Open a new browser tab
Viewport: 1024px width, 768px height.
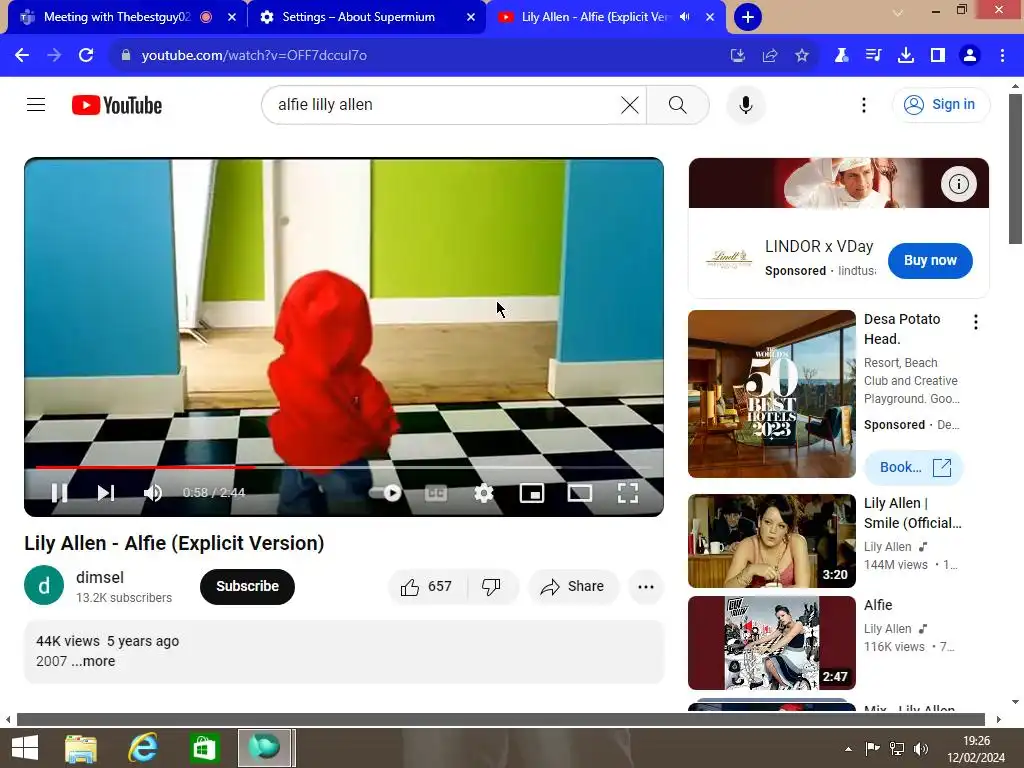pos(748,17)
